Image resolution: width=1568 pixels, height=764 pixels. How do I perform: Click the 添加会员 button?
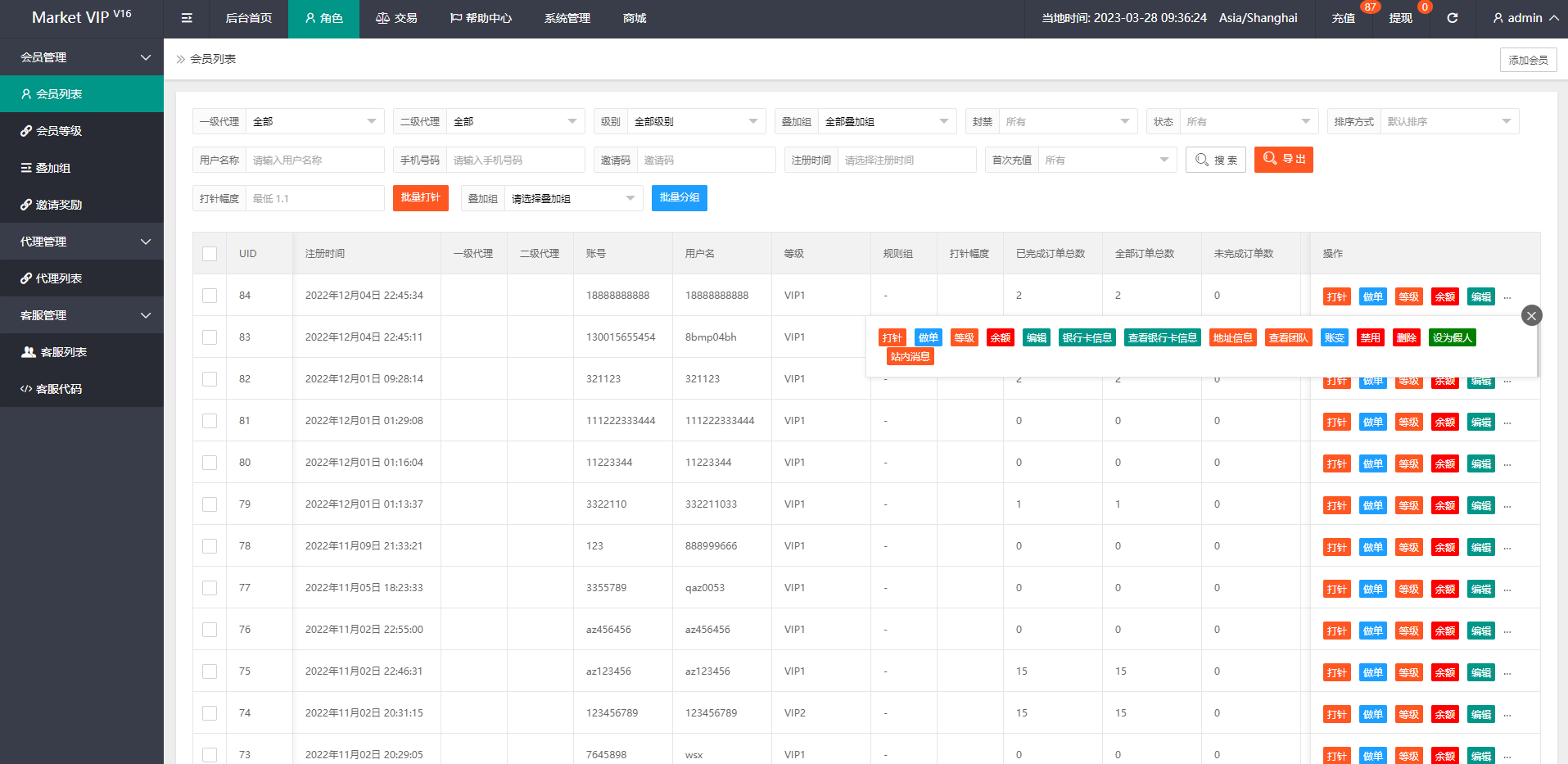pos(1528,60)
